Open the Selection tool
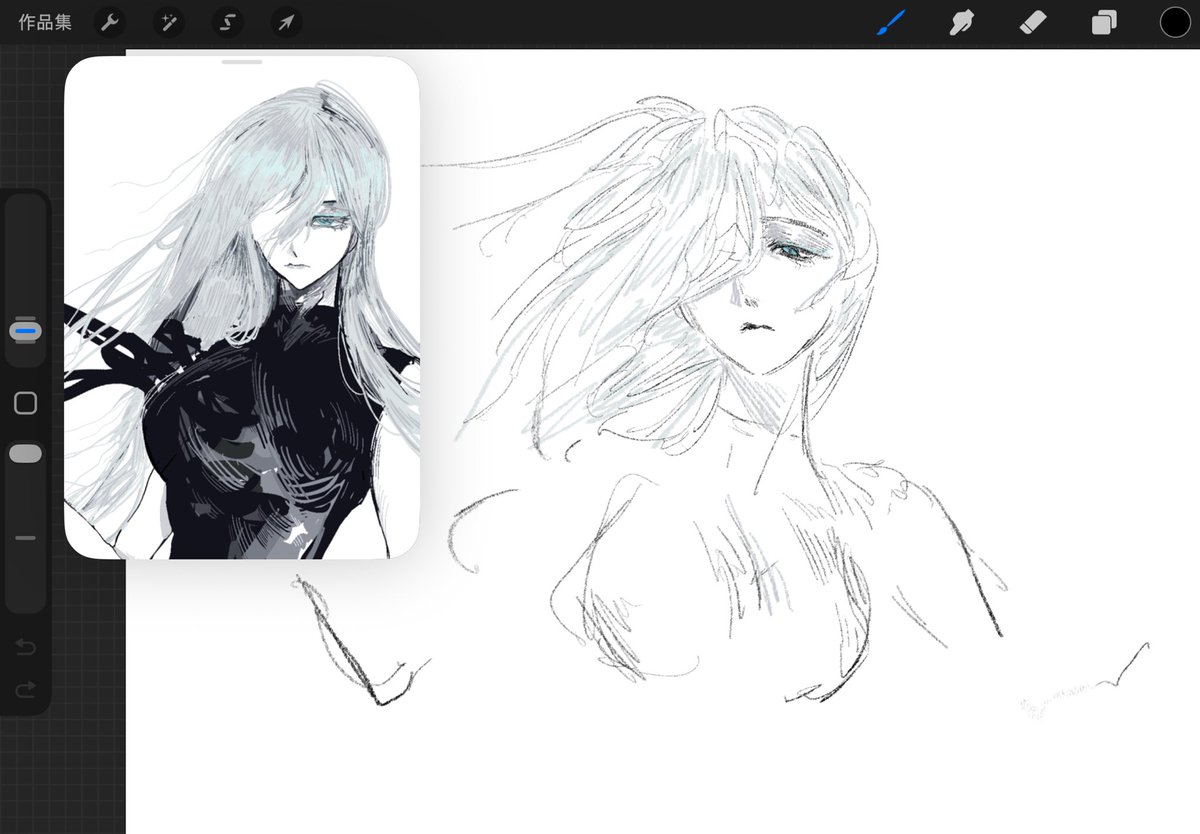 point(227,22)
